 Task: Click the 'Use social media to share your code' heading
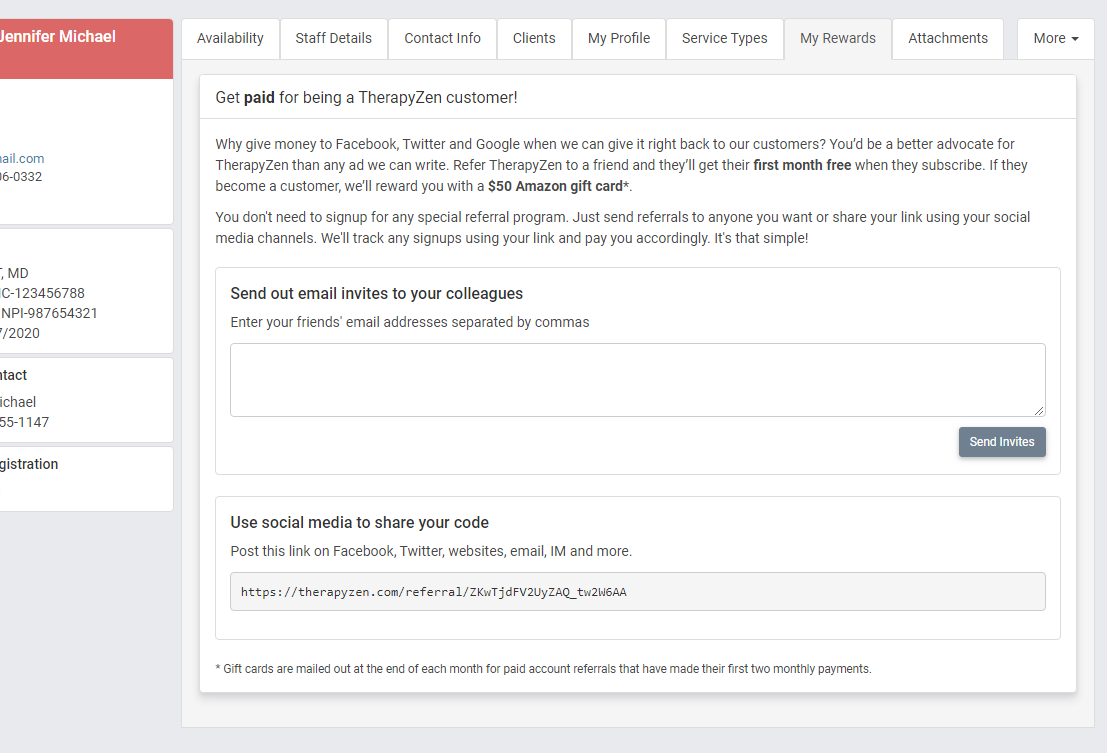[x=359, y=522]
